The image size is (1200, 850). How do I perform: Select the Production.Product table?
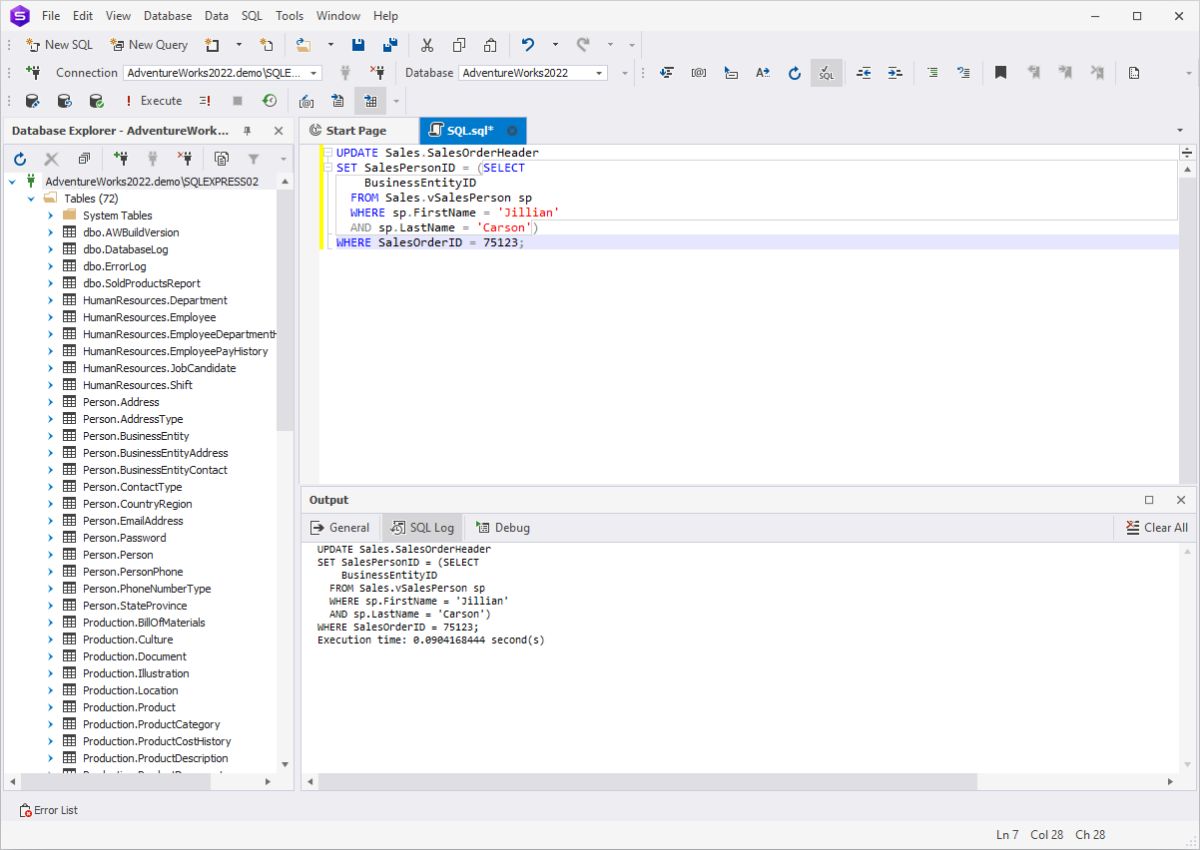pyautogui.click(x=128, y=707)
